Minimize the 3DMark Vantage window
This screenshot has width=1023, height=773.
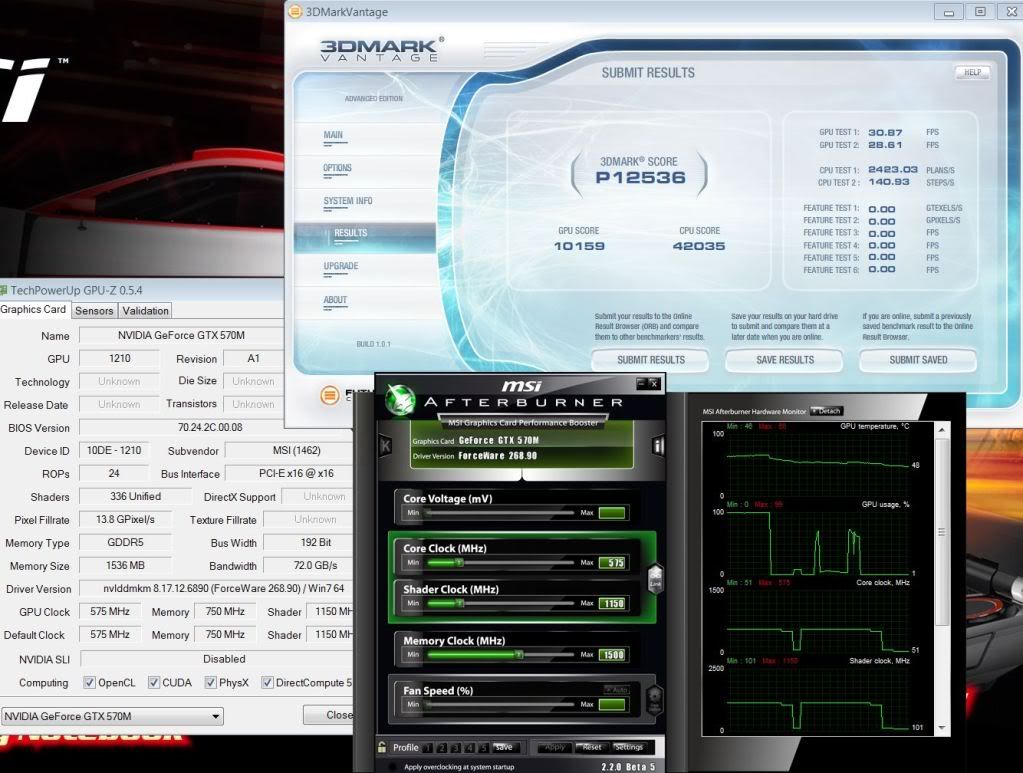click(949, 12)
